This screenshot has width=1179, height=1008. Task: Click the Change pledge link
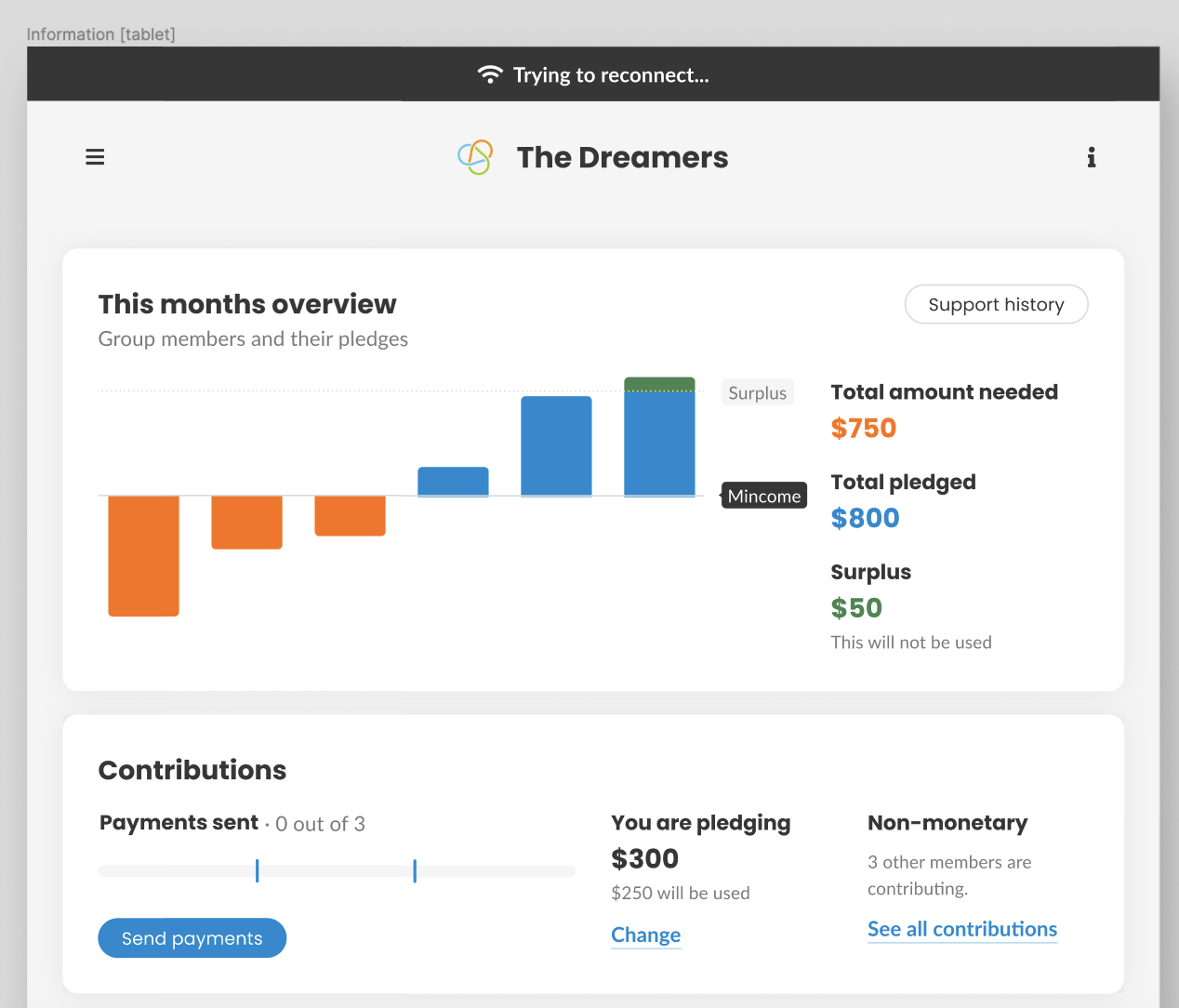[646, 935]
